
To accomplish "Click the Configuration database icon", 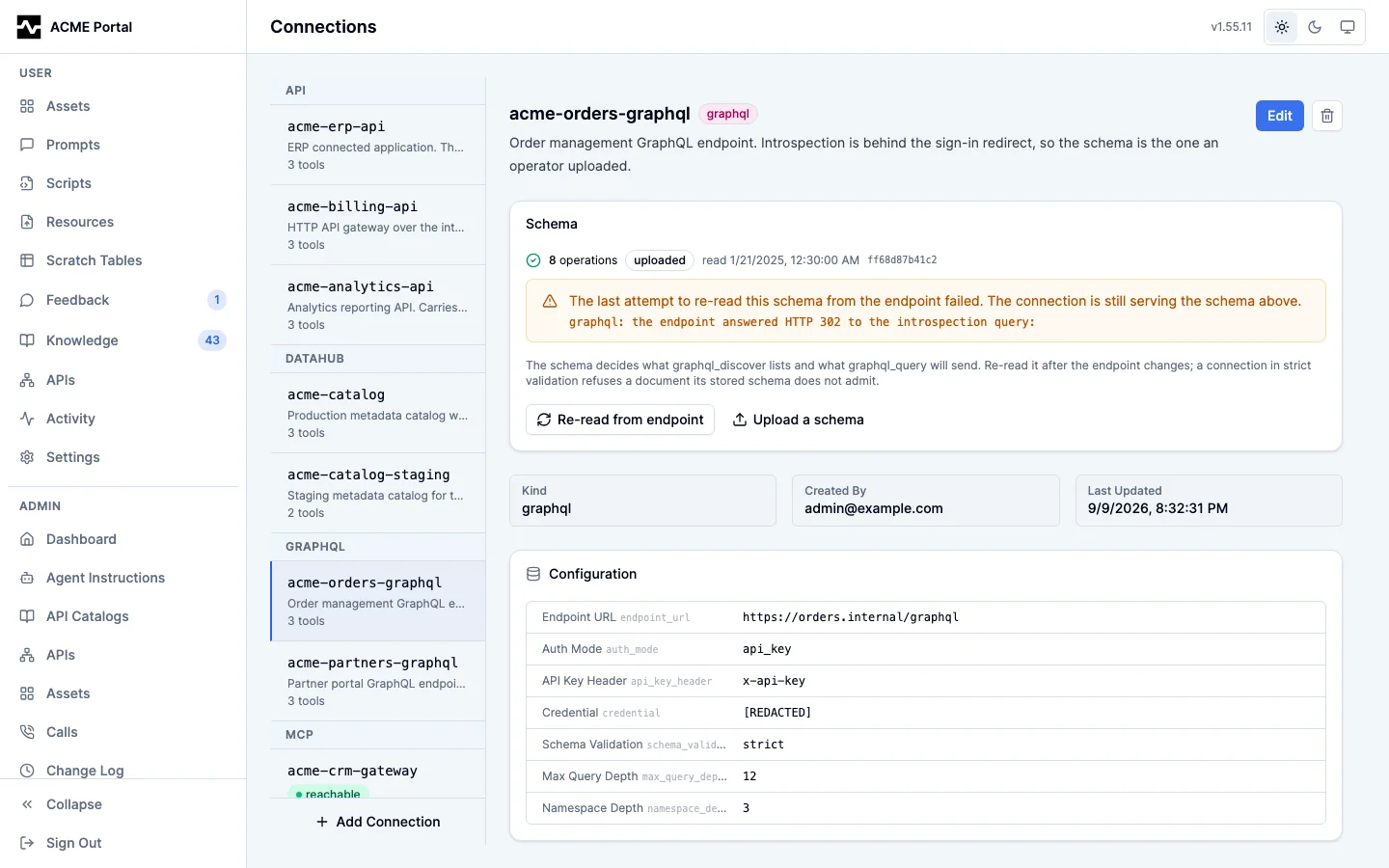I will (533, 574).
